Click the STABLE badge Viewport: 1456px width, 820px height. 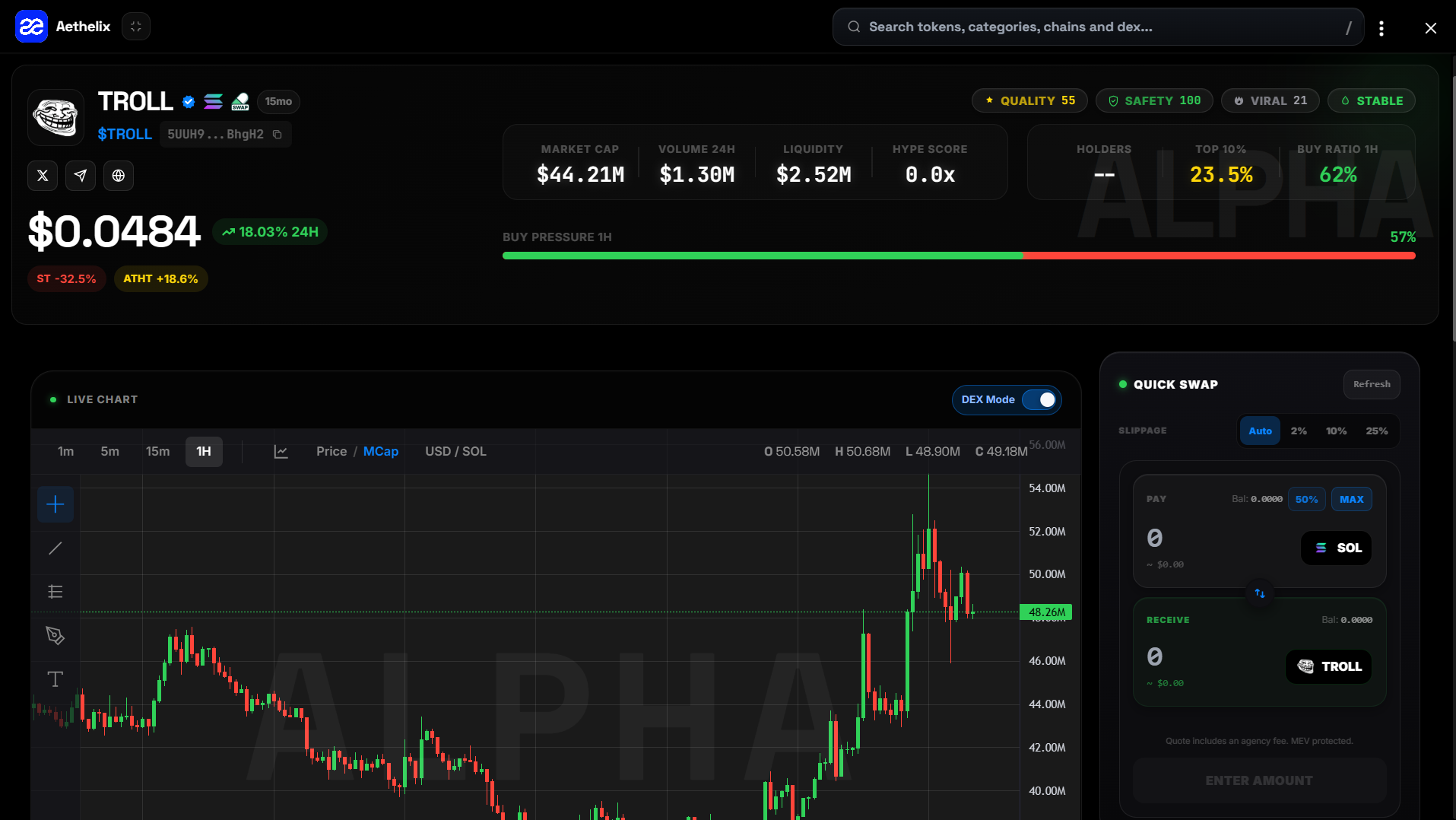(x=1372, y=100)
